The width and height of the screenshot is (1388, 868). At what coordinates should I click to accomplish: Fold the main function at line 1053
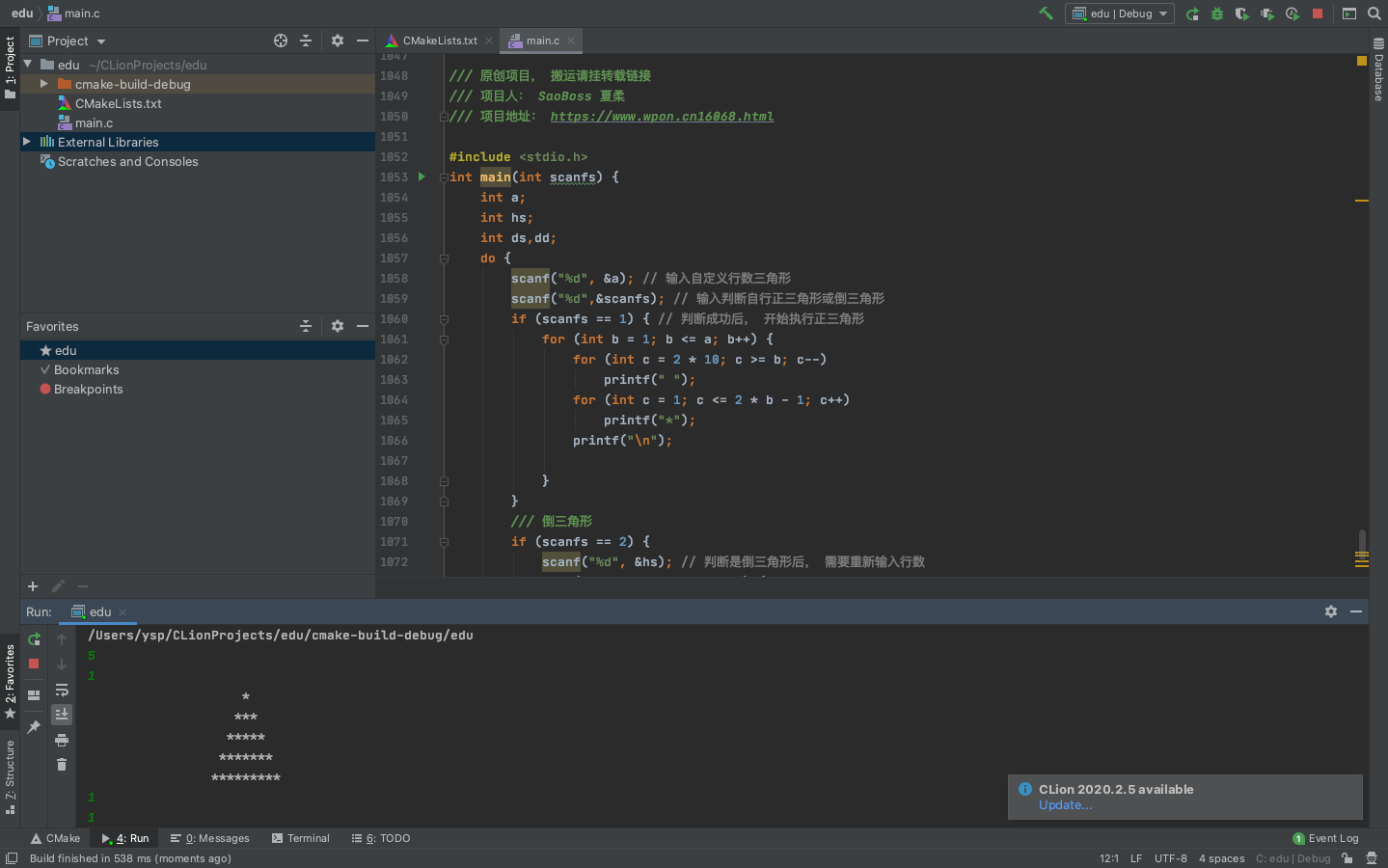pos(444,177)
